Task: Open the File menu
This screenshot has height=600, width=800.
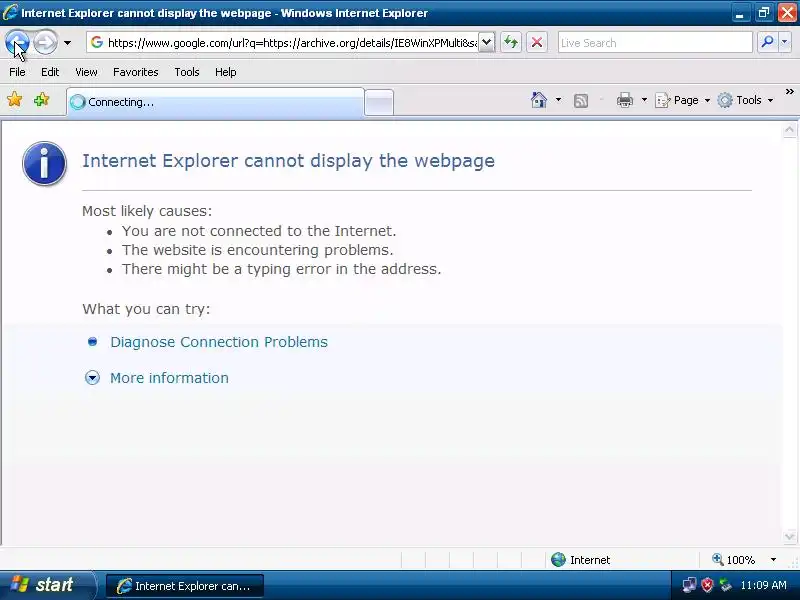Action: [17, 72]
